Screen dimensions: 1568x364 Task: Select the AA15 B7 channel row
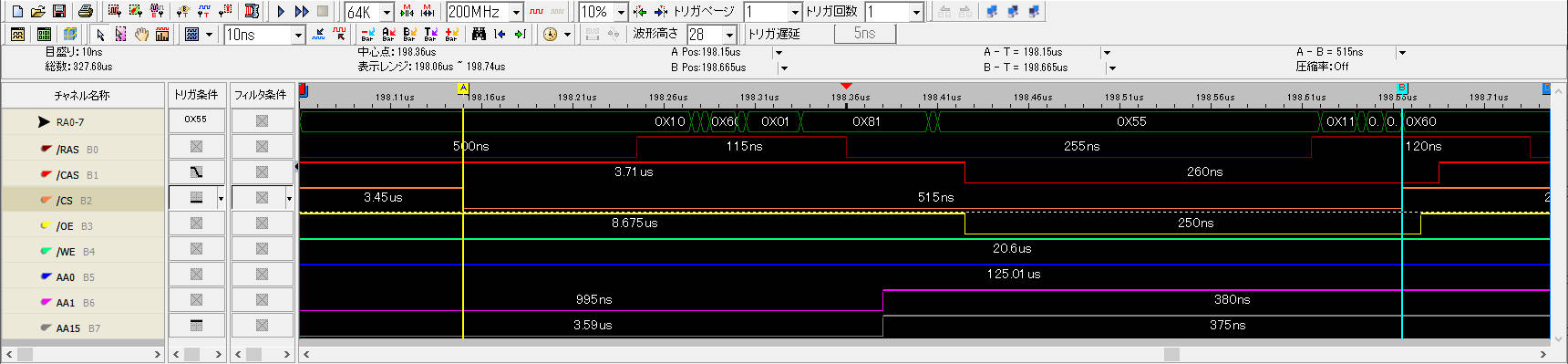tap(82, 328)
